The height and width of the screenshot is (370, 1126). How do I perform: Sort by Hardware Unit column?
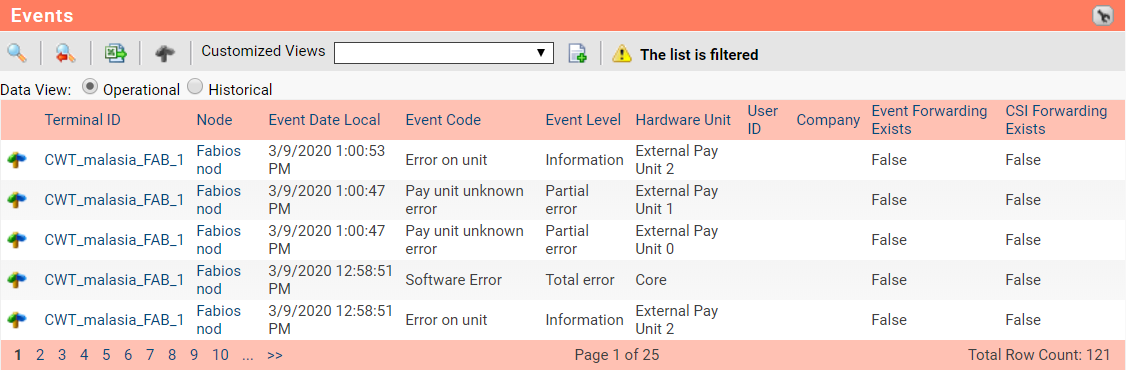(x=683, y=120)
